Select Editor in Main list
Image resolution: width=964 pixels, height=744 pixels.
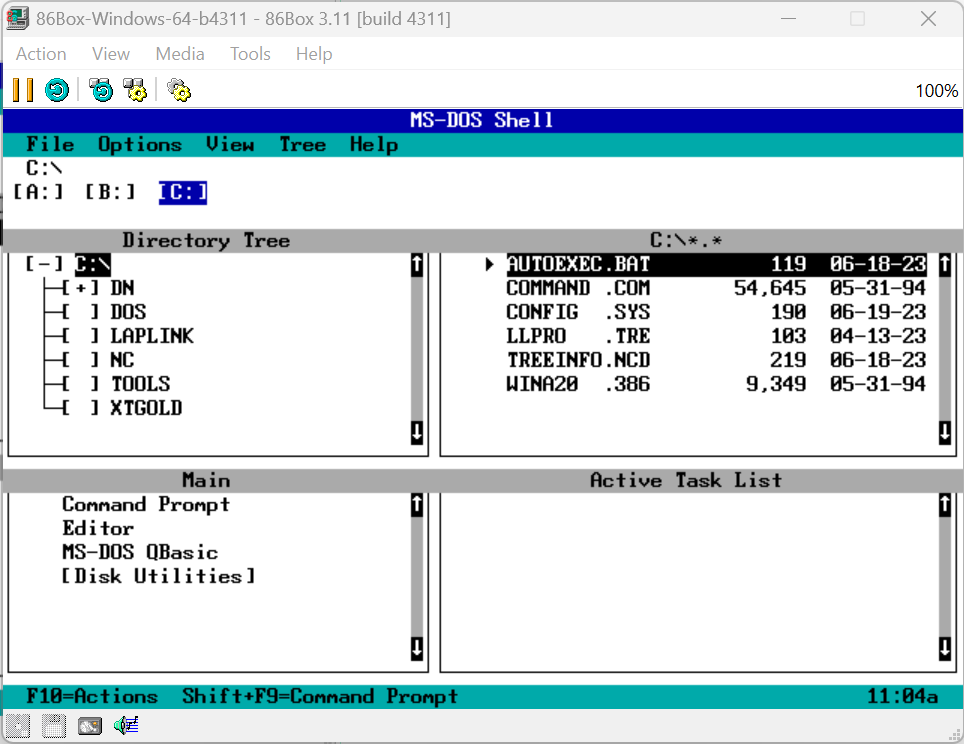[x=98, y=529]
